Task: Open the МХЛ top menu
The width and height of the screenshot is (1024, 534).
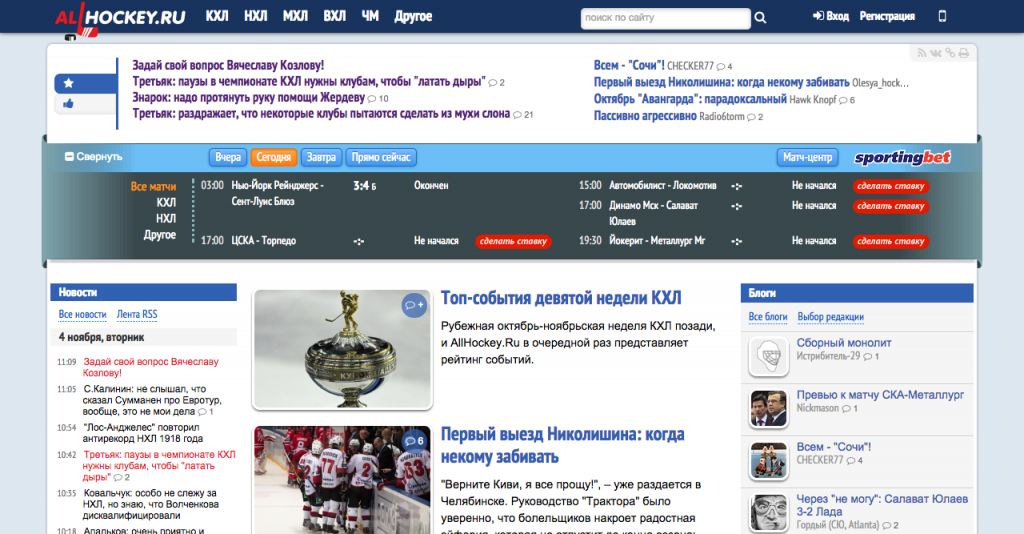Action: click(x=295, y=16)
